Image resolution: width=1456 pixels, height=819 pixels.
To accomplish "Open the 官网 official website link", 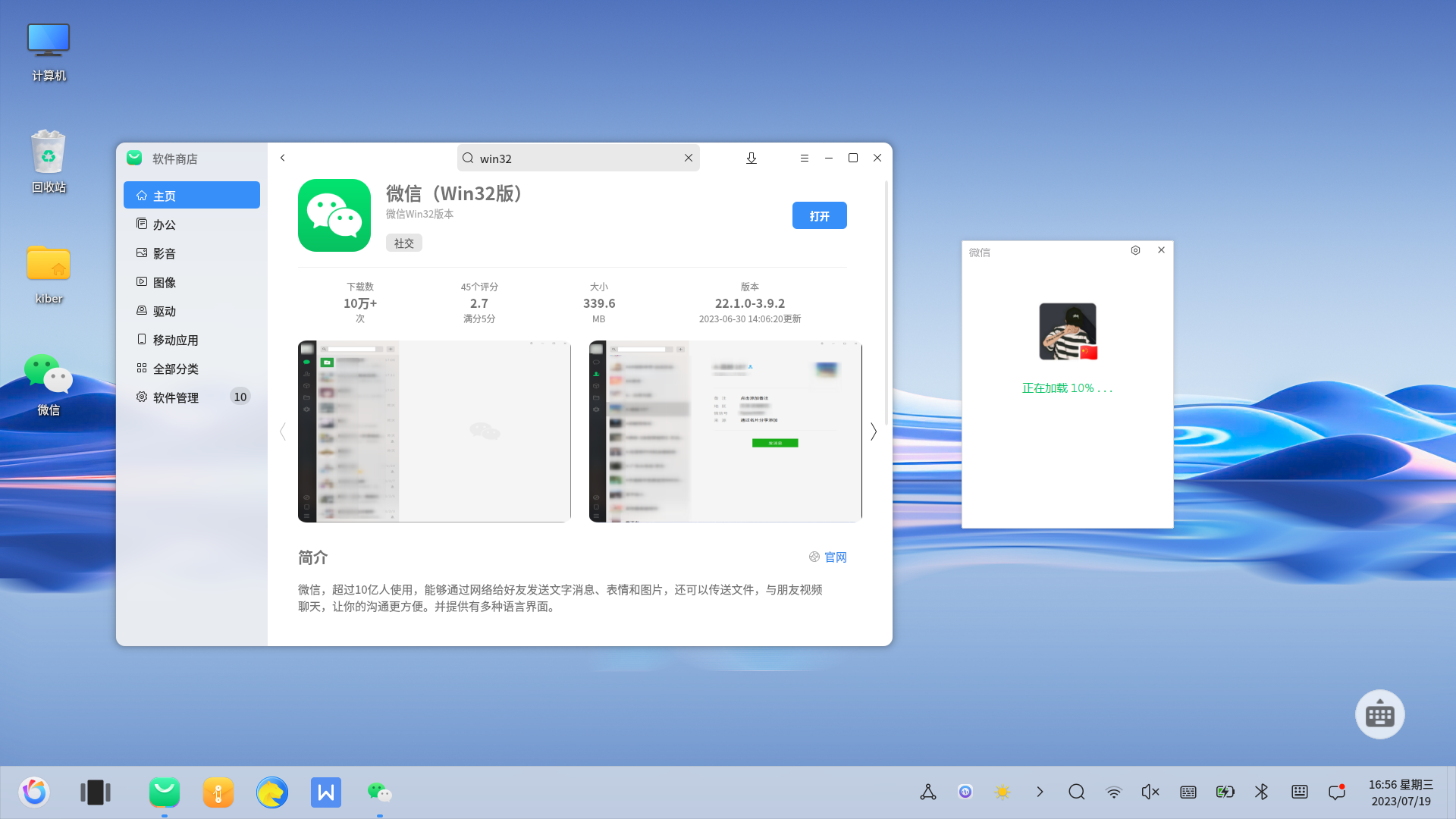I will tap(828, 557).
